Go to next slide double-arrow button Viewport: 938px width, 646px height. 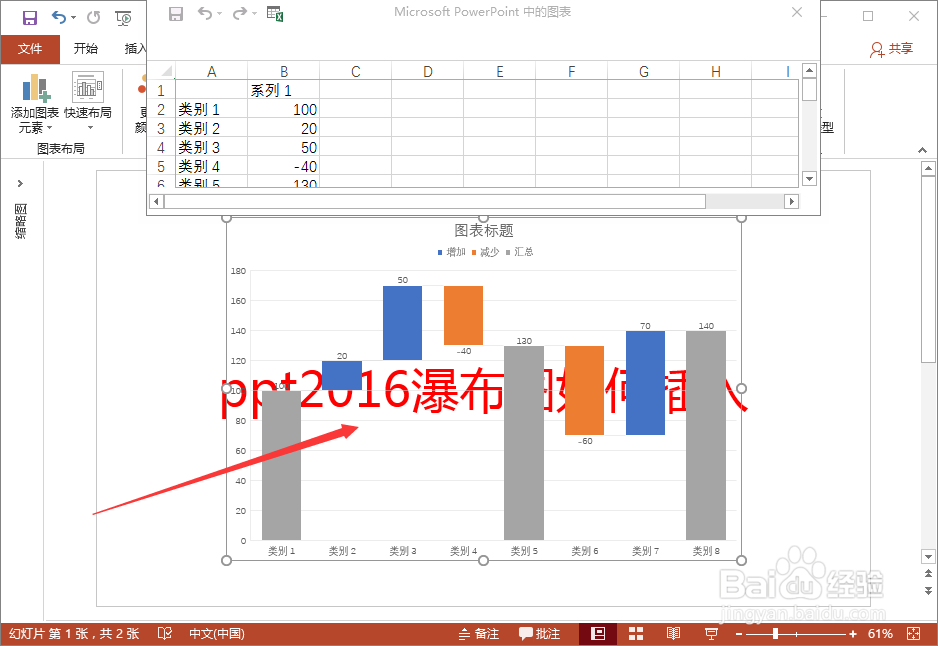point(928,590)
